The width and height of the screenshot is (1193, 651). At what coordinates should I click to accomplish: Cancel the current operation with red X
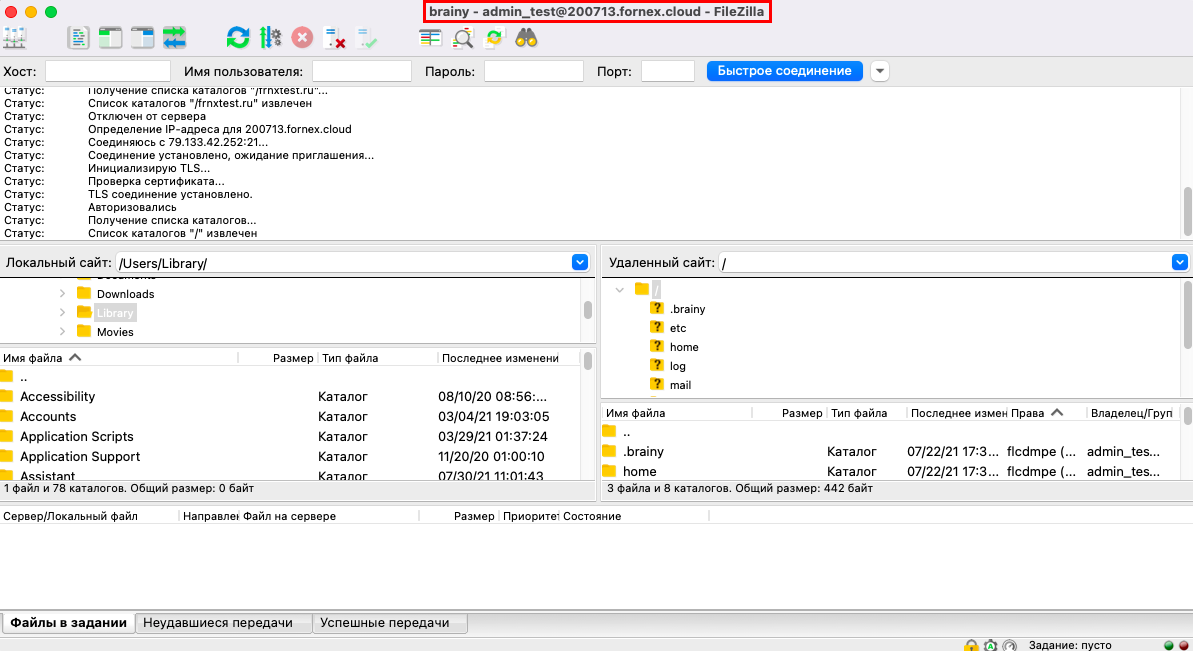tap(302, 37)
